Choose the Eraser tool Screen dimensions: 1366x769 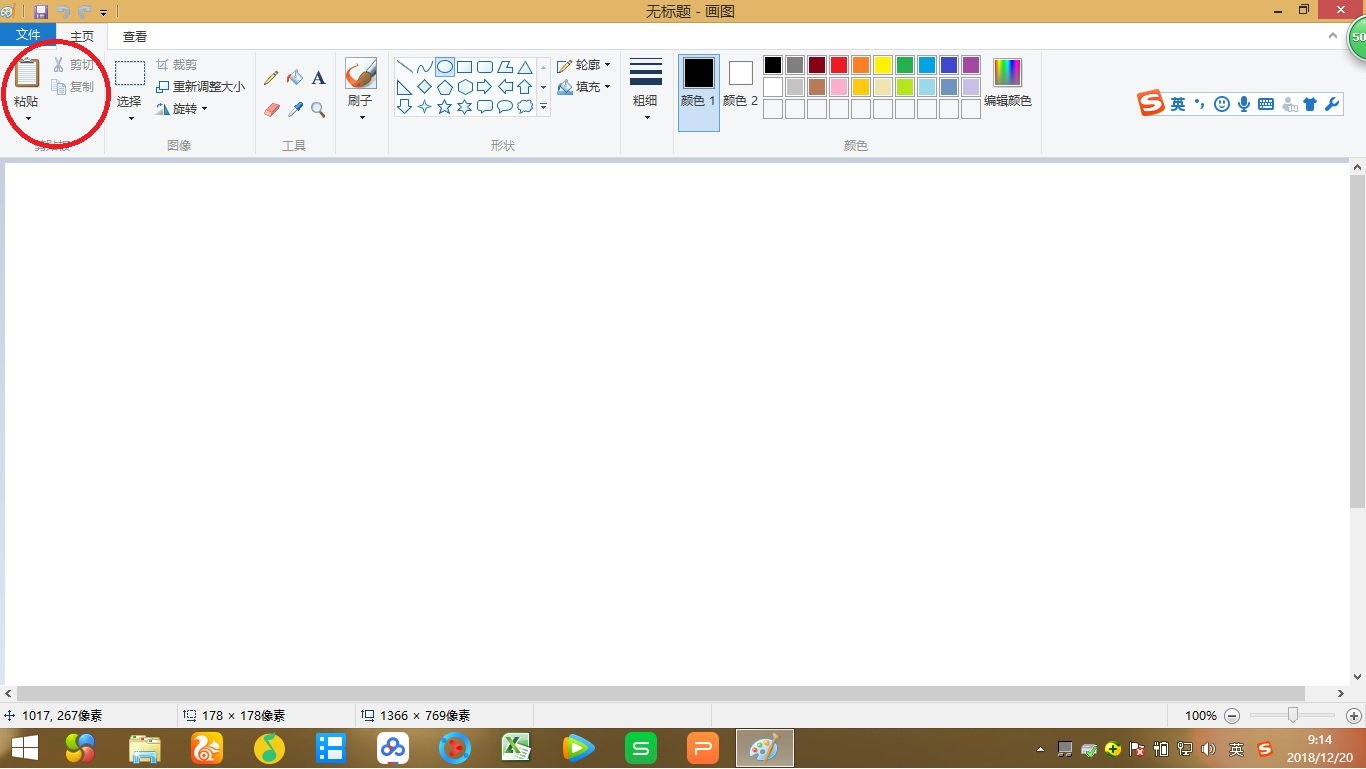click(x=271, y=110)
